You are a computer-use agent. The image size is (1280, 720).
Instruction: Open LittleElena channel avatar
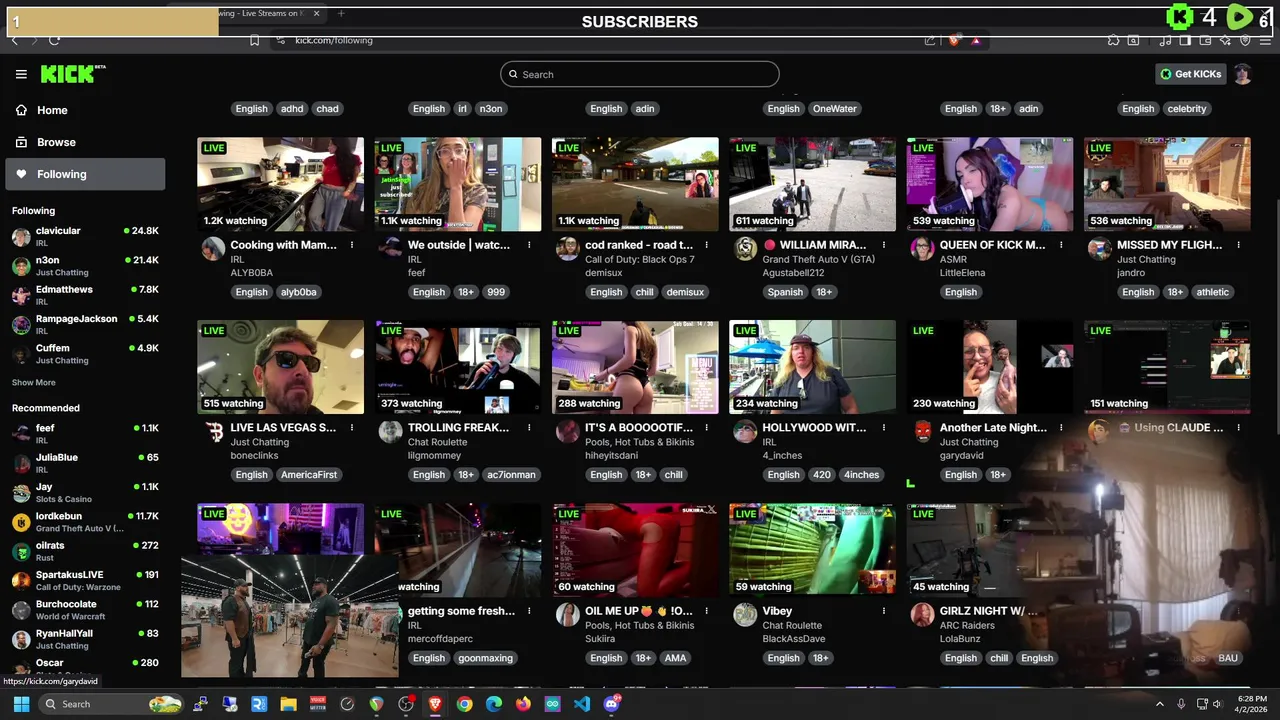click(x=922, y=249)
